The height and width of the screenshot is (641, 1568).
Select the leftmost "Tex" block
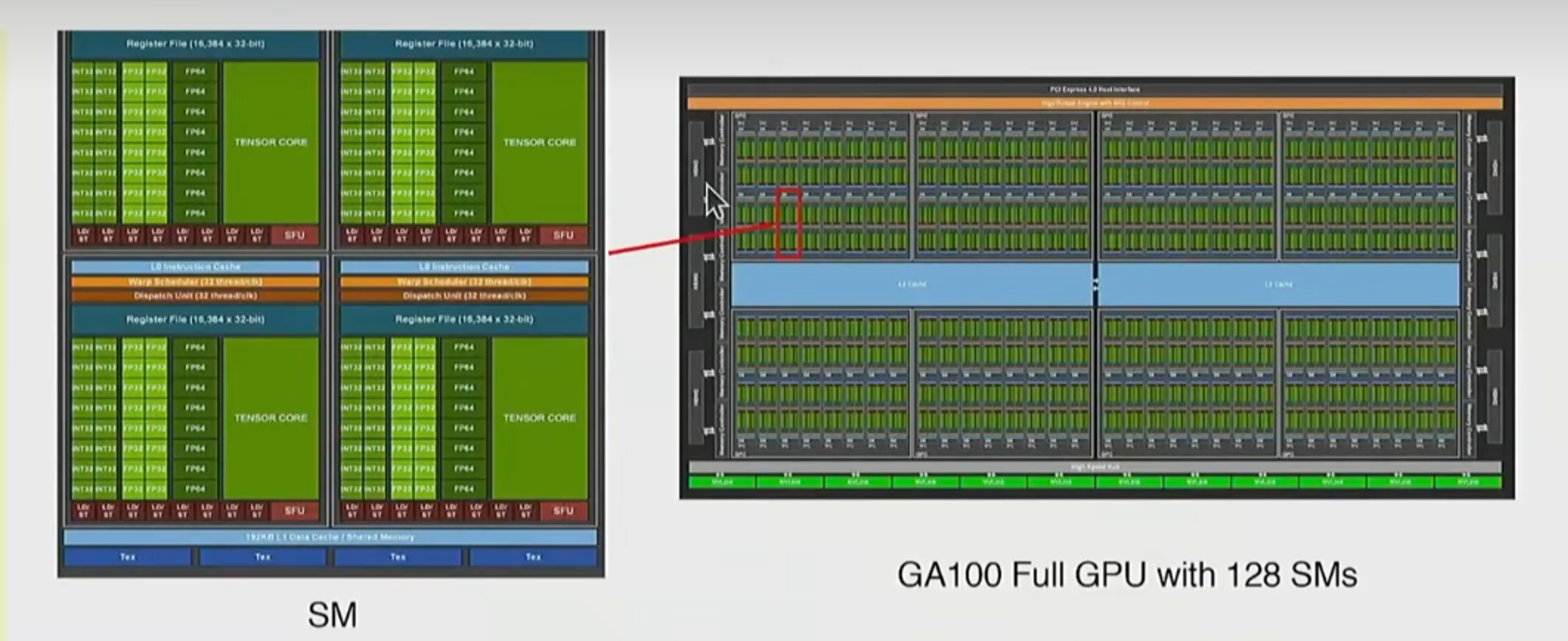(x=127, y=557)
